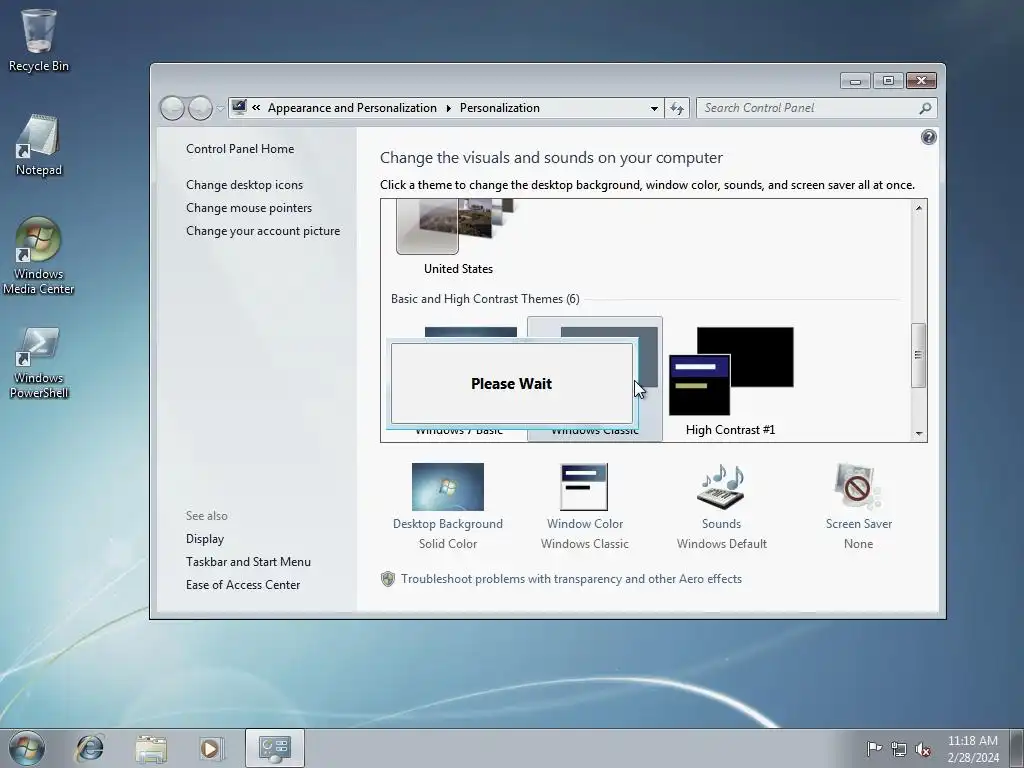Viewport: 1024px width, 768px height.
Task: Open Taskbar and Start Menu link
Action: (x=248, y=562)
